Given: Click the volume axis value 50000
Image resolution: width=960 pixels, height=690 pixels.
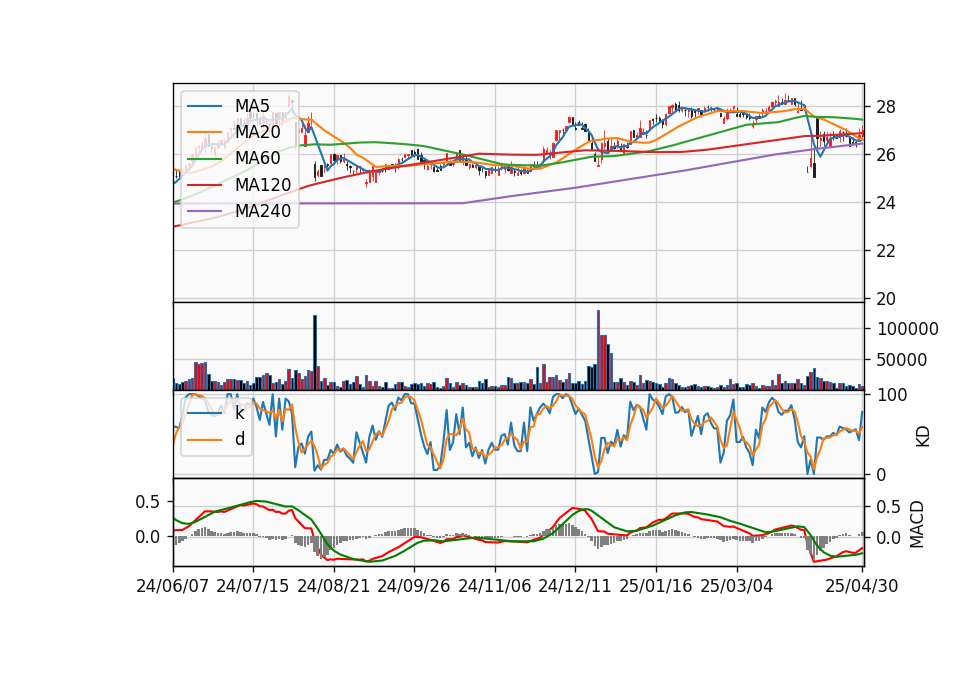Looking at the screenshot, I should [902, 360].
